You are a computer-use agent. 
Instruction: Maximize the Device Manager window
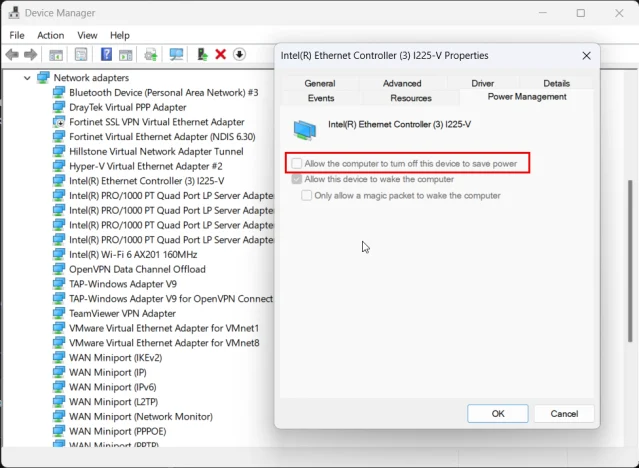point(581,13)
